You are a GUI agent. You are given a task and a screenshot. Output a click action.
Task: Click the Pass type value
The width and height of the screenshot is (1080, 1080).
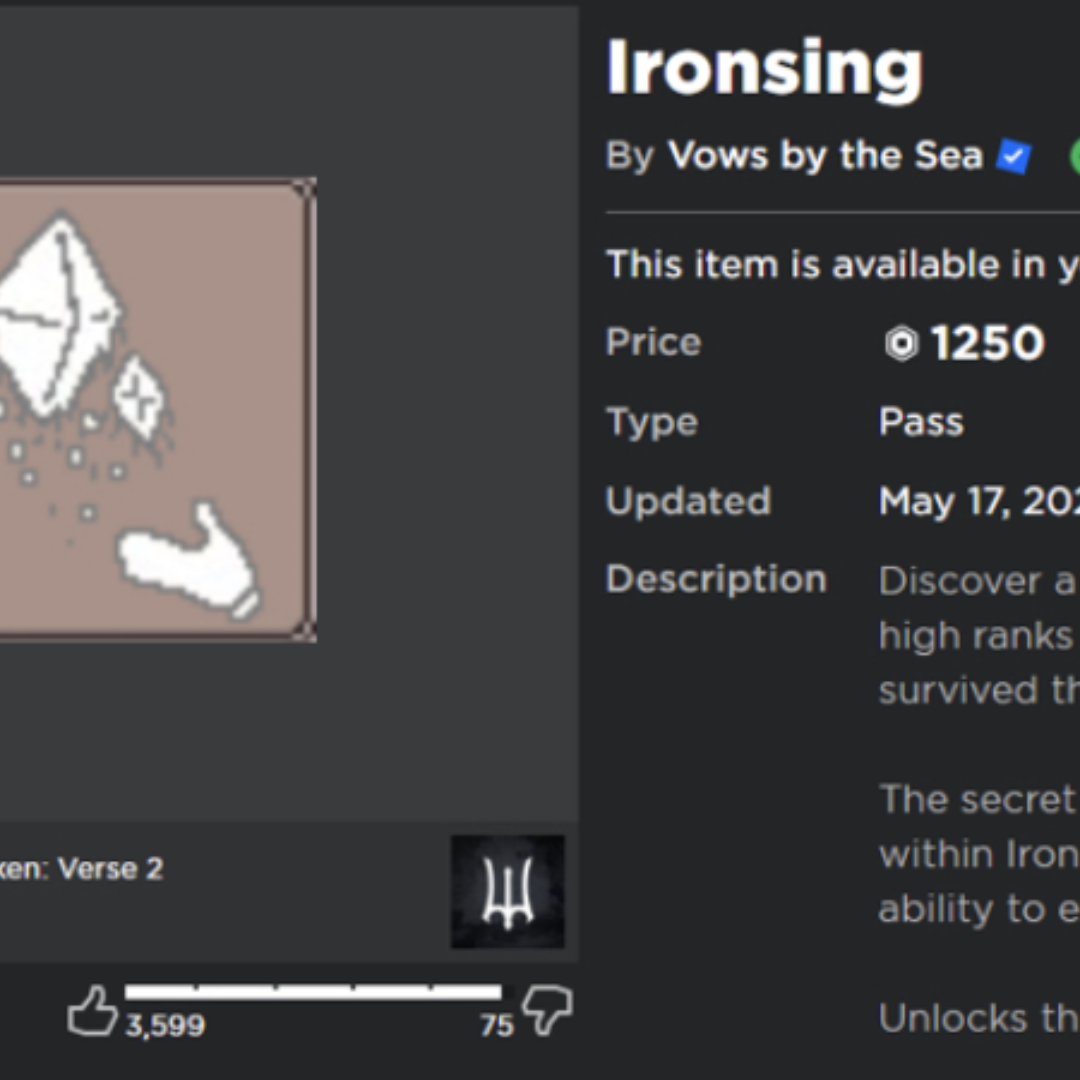pos(921,422)
